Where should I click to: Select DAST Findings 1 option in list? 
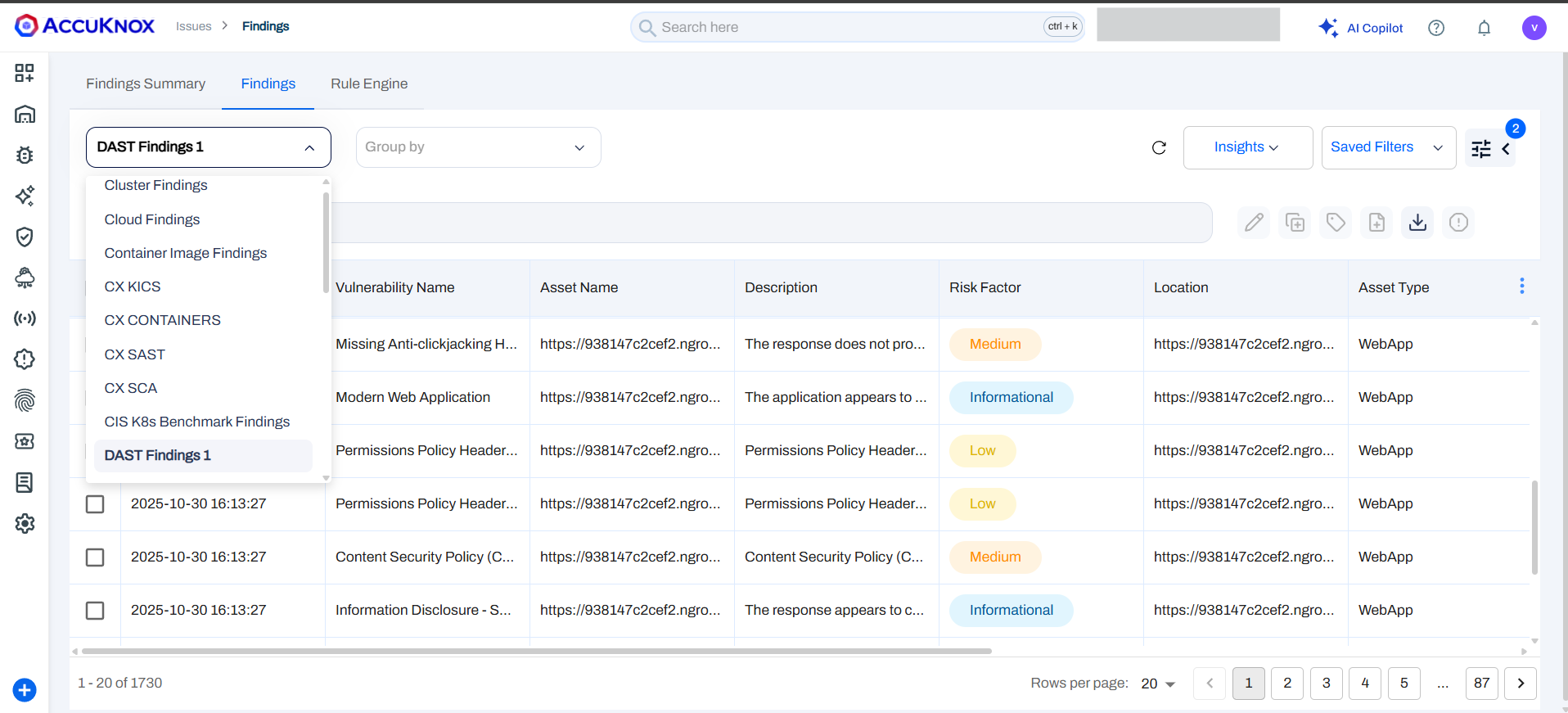[x=204, y=455]
